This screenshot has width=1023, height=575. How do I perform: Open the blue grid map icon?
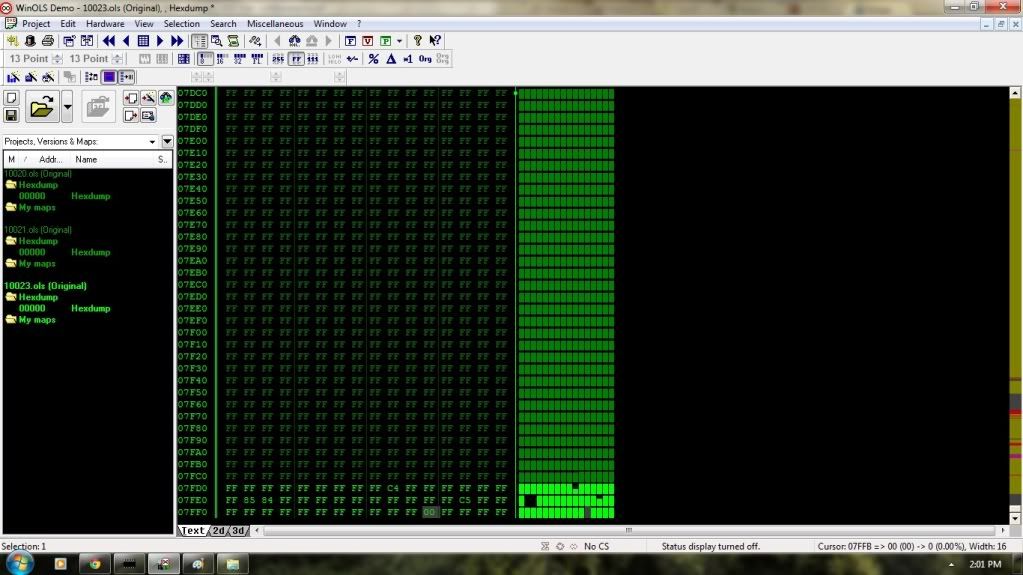pyautogui.click(x=143, y=40)
